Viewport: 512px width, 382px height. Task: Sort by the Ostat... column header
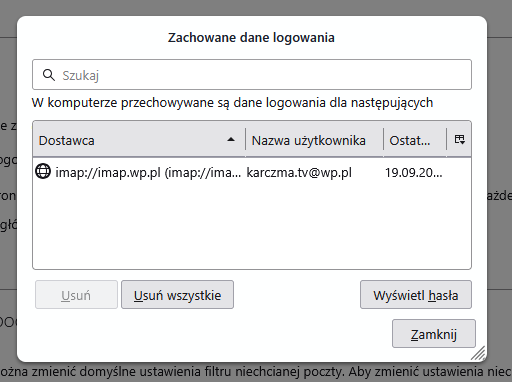pyautogui.click(x=415, y=140)
